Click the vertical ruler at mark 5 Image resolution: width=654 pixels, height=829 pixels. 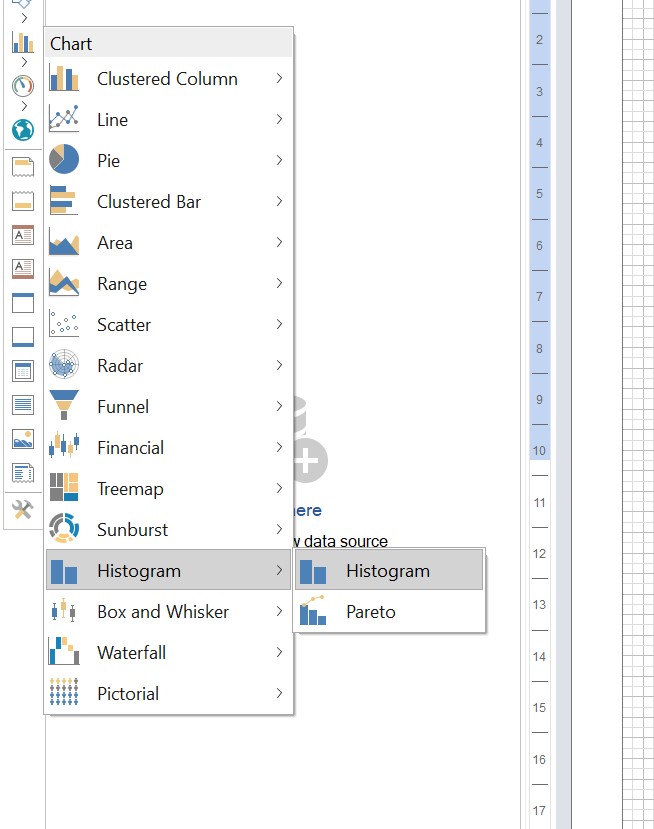click(539, 194)
